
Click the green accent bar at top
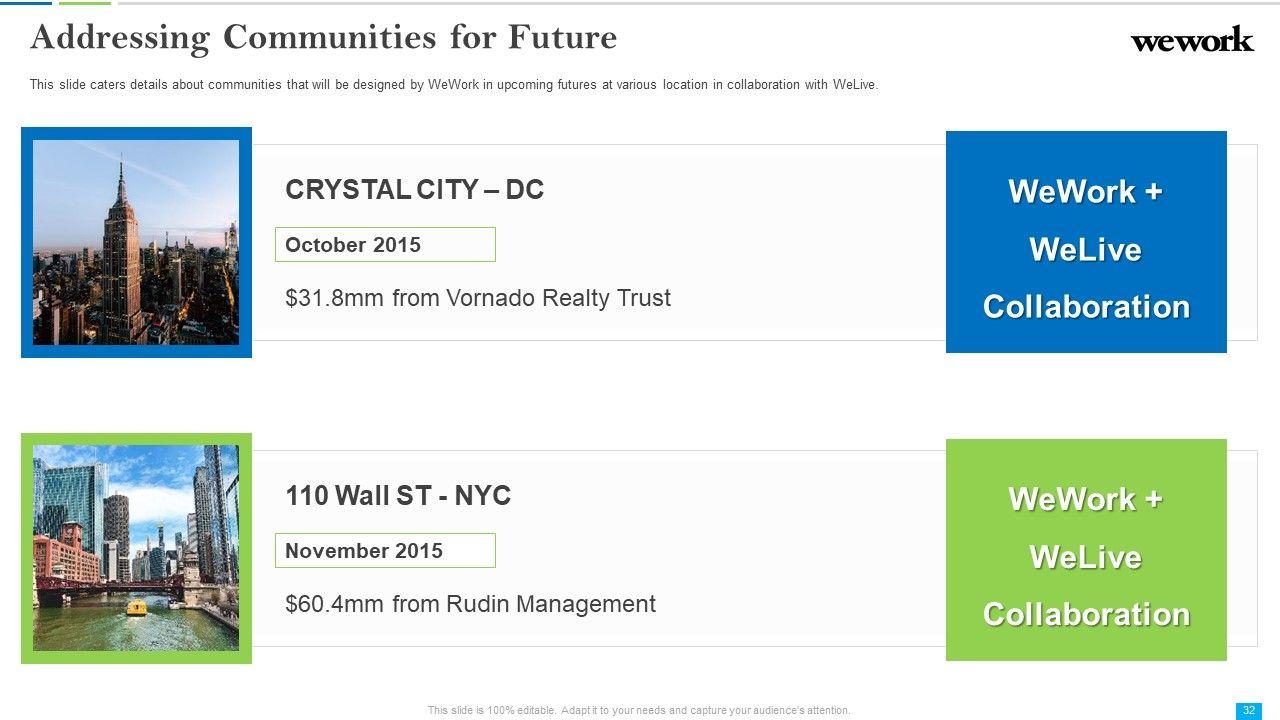click(x=85, y=3)
